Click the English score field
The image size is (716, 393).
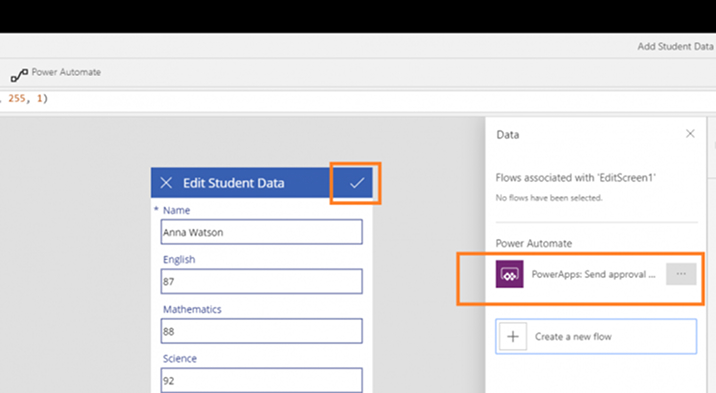pos(262,281)
